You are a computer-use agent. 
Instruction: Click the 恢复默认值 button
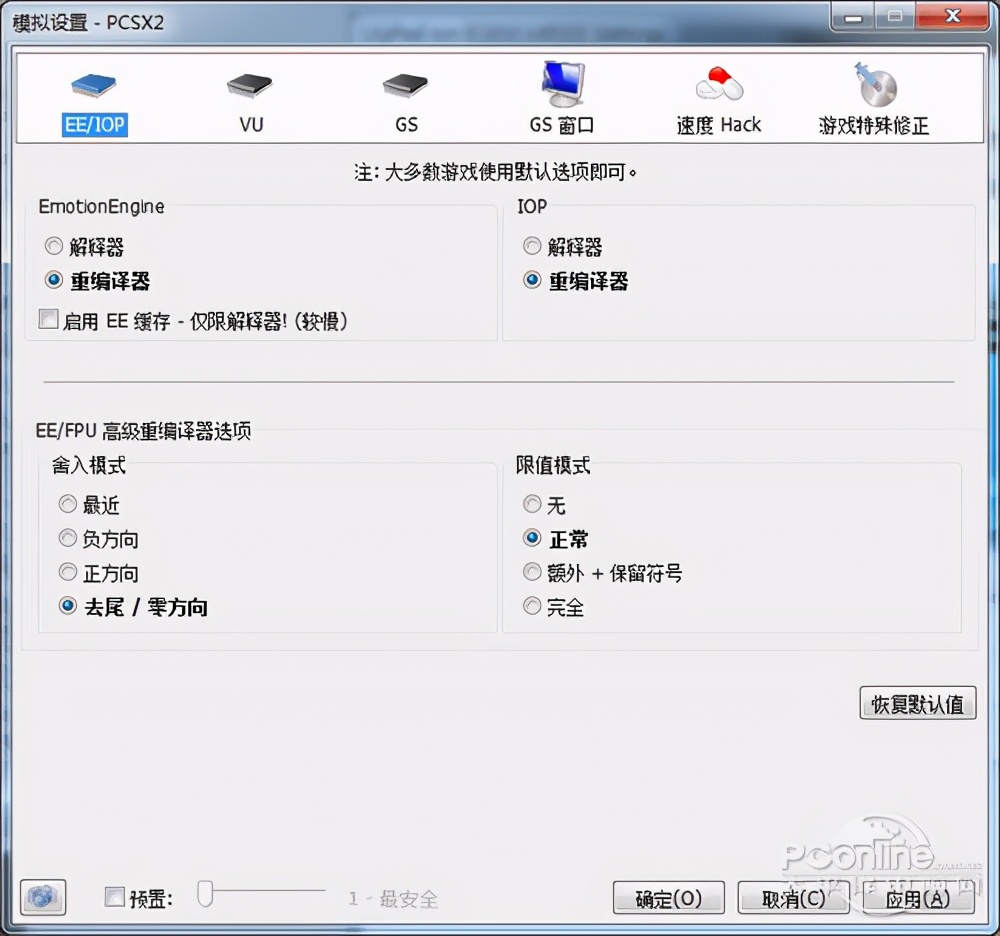[917, 703]
